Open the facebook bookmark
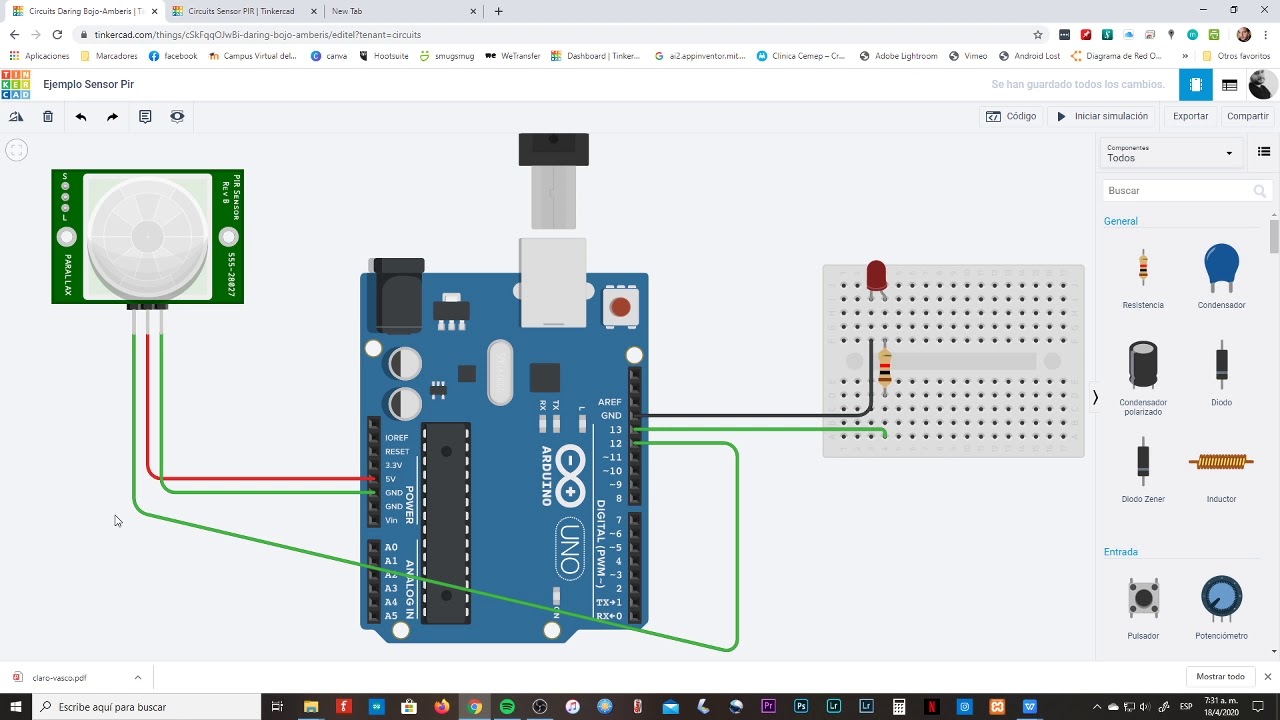1280x720 pixels. click(173, 56)
